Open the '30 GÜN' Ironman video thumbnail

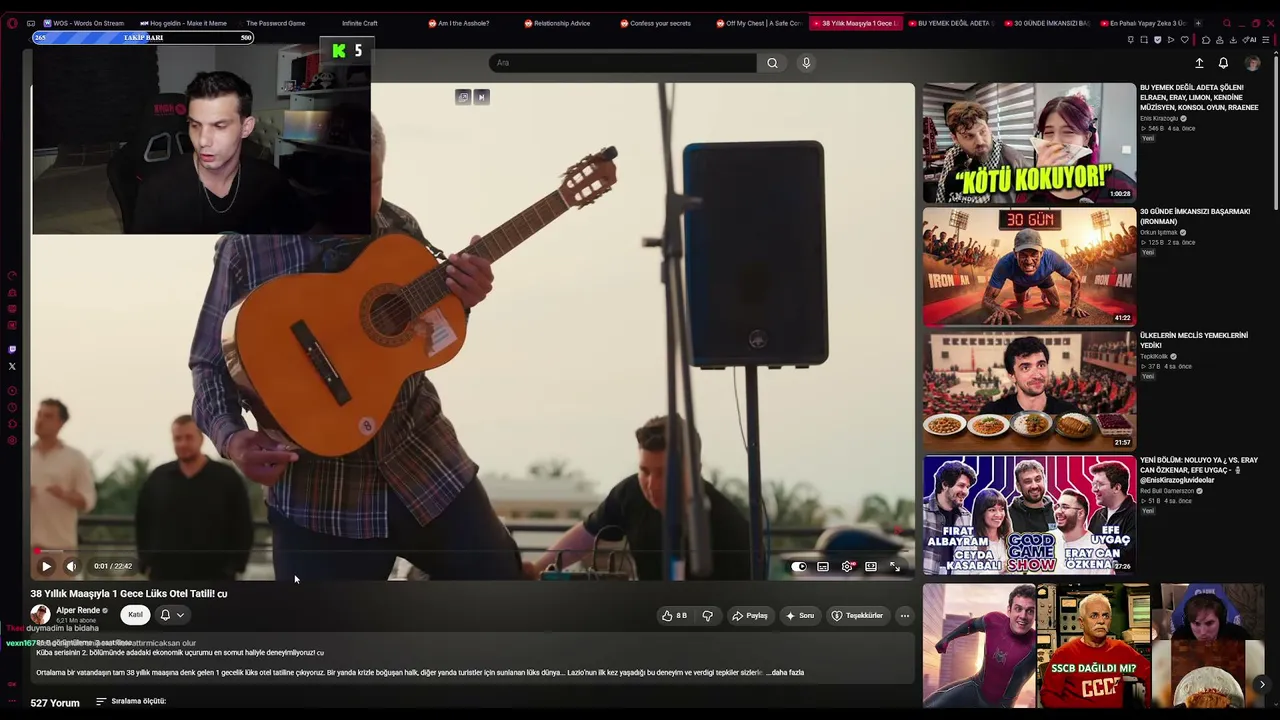1029,266
